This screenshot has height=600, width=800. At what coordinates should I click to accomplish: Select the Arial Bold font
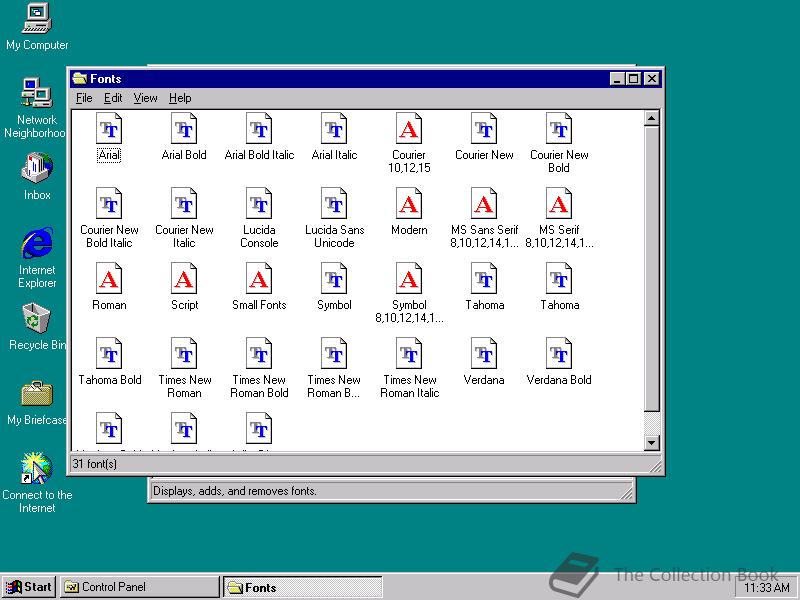[x=184, y=129]
